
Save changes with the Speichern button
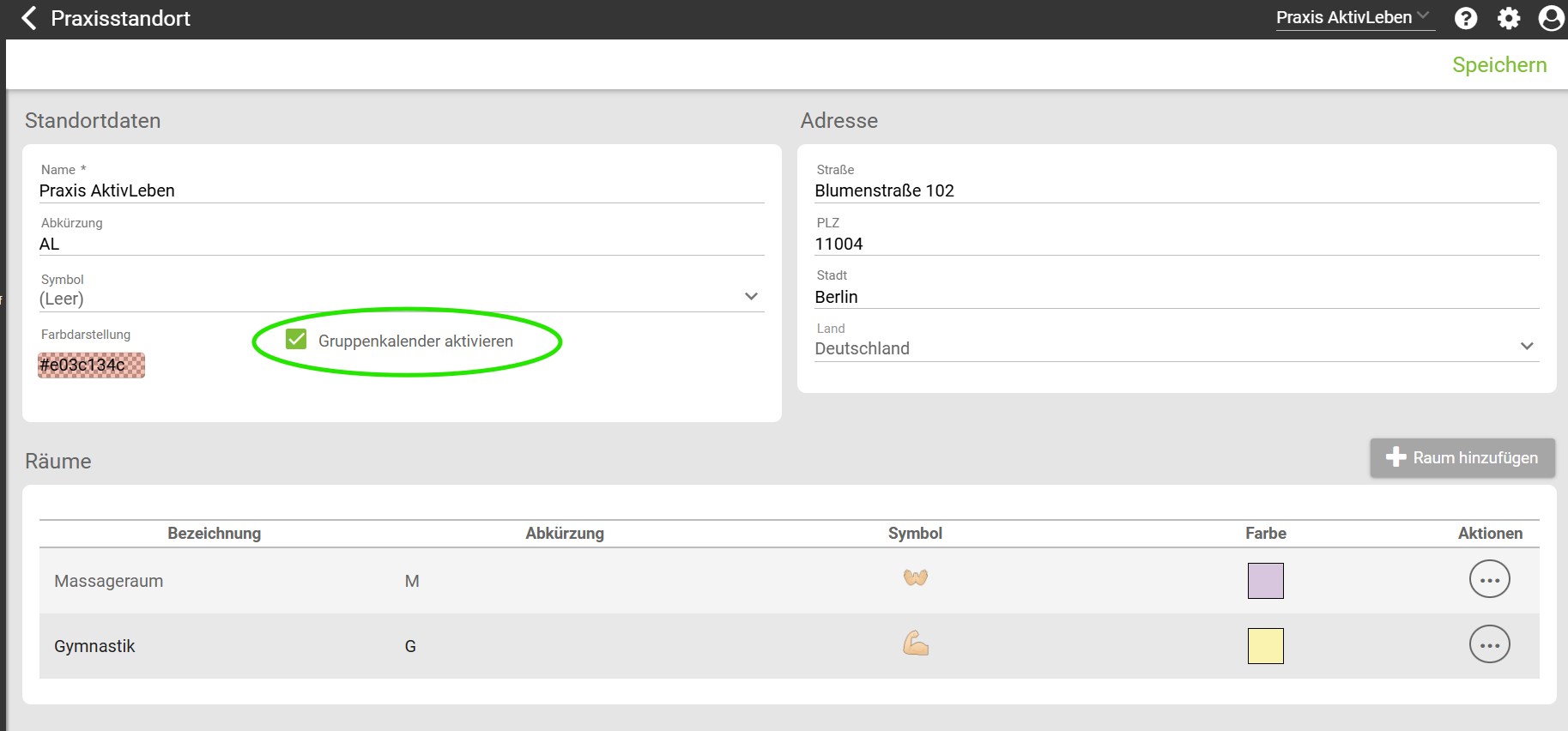click(1498, 65)
